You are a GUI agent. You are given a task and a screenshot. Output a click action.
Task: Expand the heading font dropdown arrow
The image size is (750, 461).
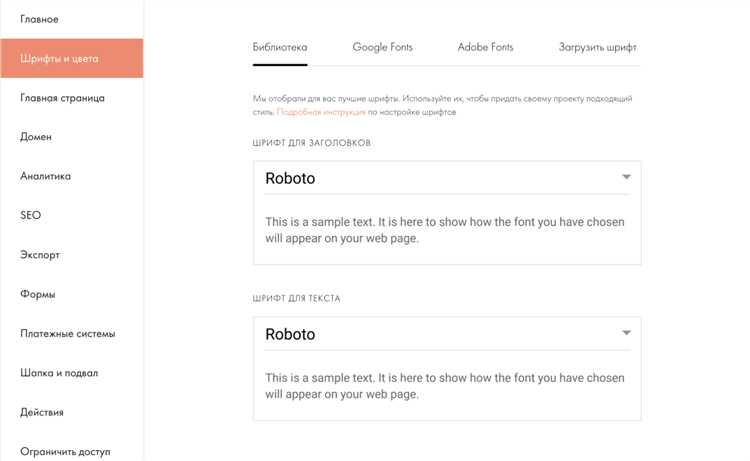[x=626, y=177]
